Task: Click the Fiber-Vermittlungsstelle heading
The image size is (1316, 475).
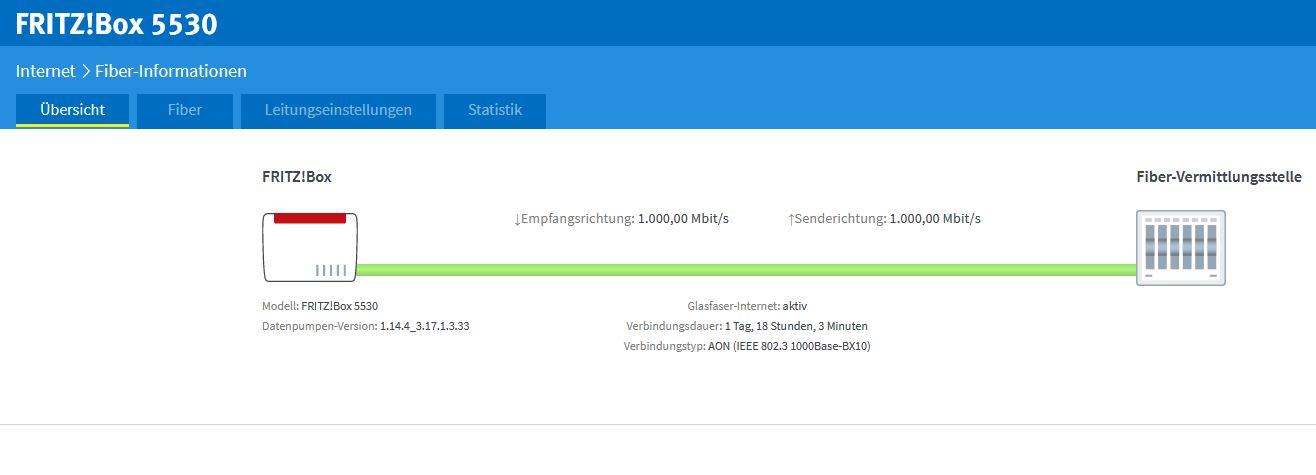Action: coord(1219,177)
